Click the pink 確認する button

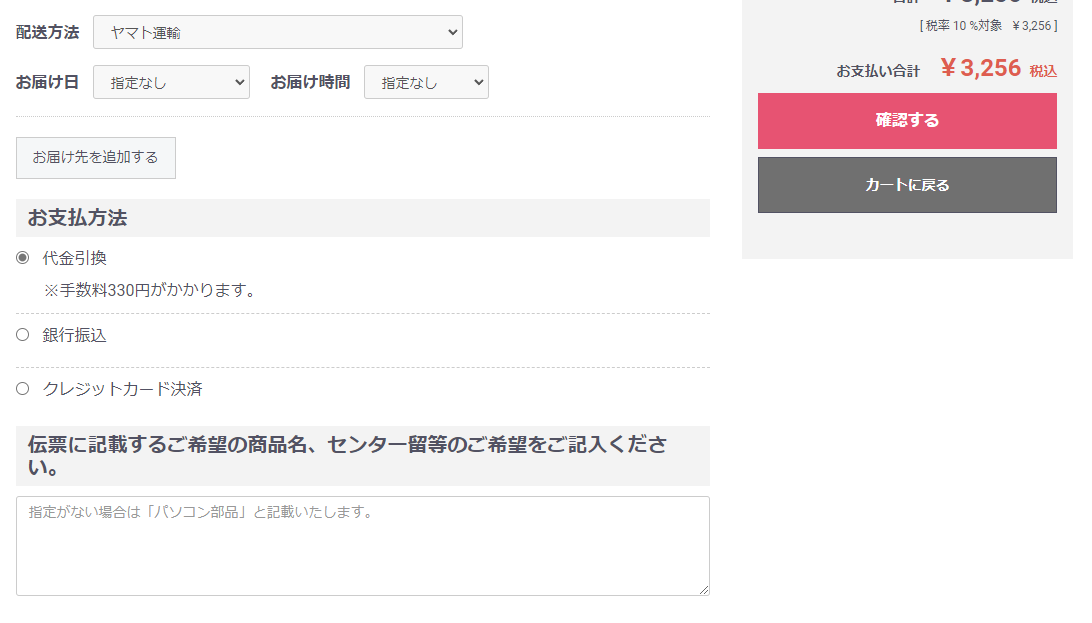click(x=907, y=121)
